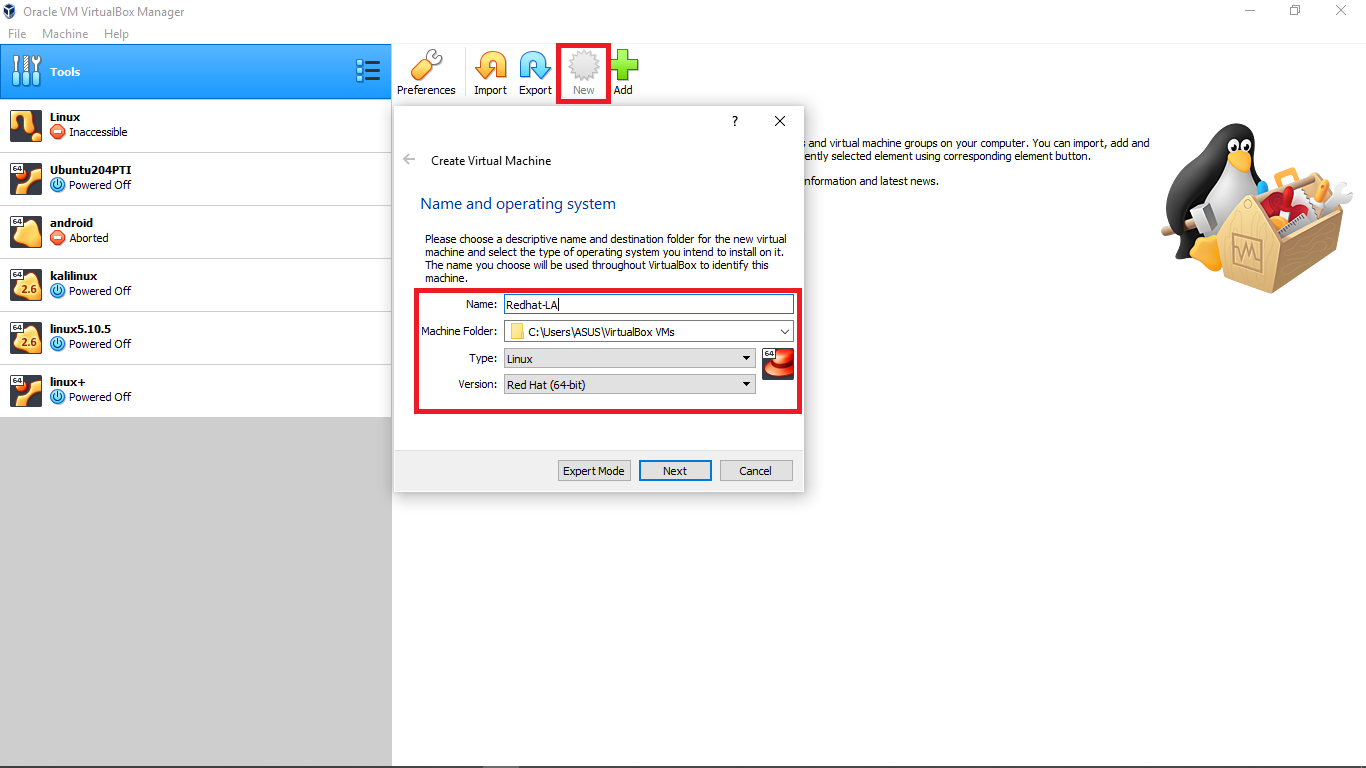The width and height of the screenshot is (1366, 768).
Task: Open the File menu
Action: (17, 34)
